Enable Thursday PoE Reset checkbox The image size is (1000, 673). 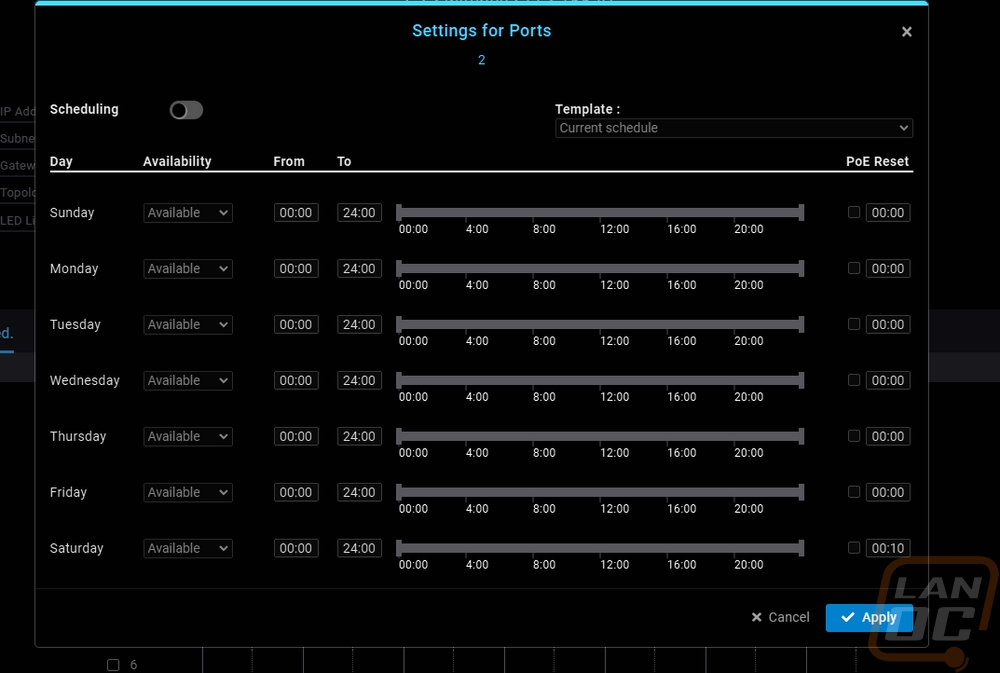coord(853,436)
